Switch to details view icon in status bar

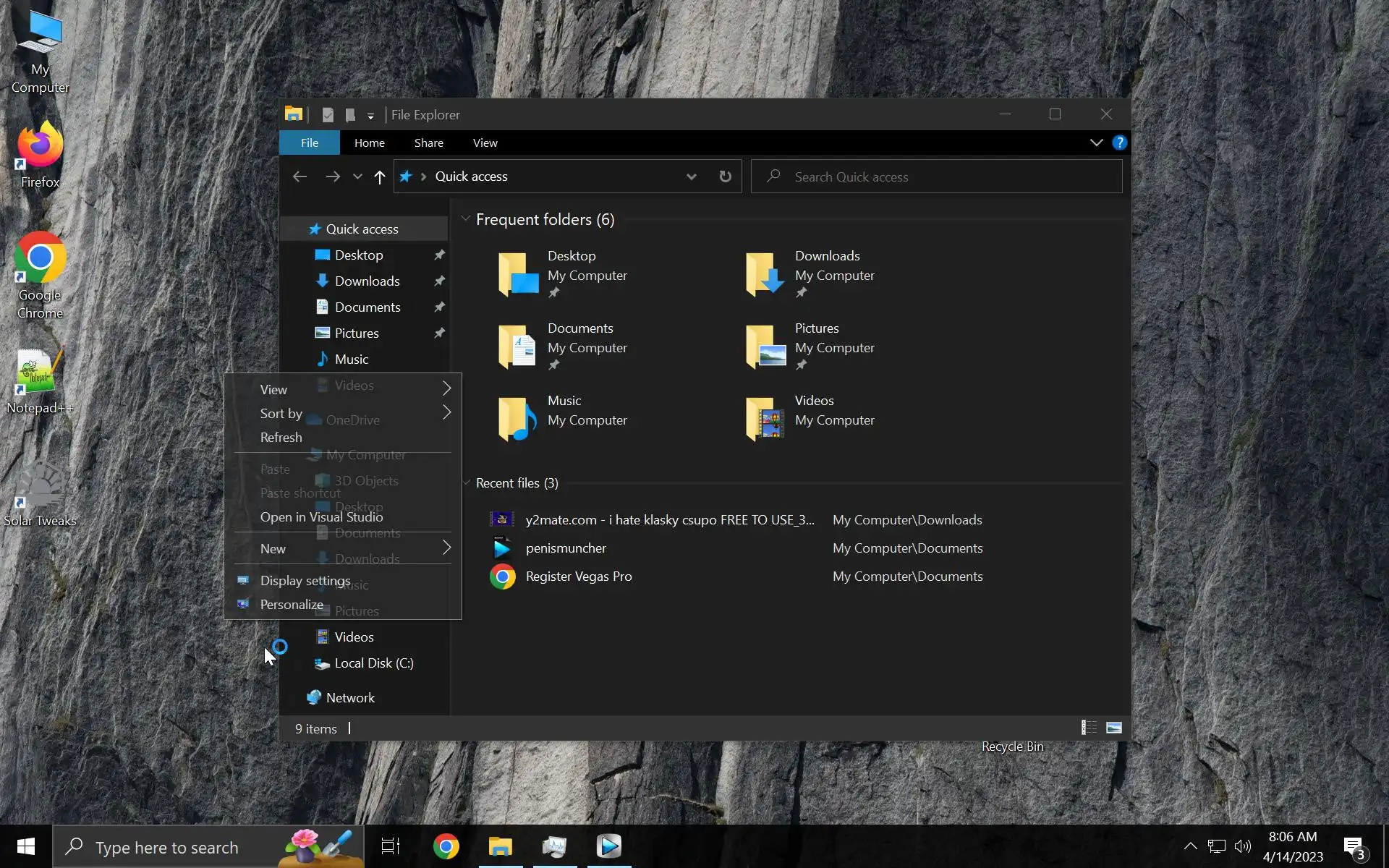(x=1089, y=728)
